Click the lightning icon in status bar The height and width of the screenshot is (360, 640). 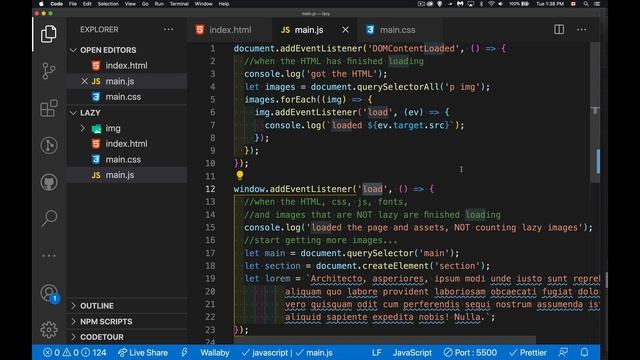click(184, 353)
